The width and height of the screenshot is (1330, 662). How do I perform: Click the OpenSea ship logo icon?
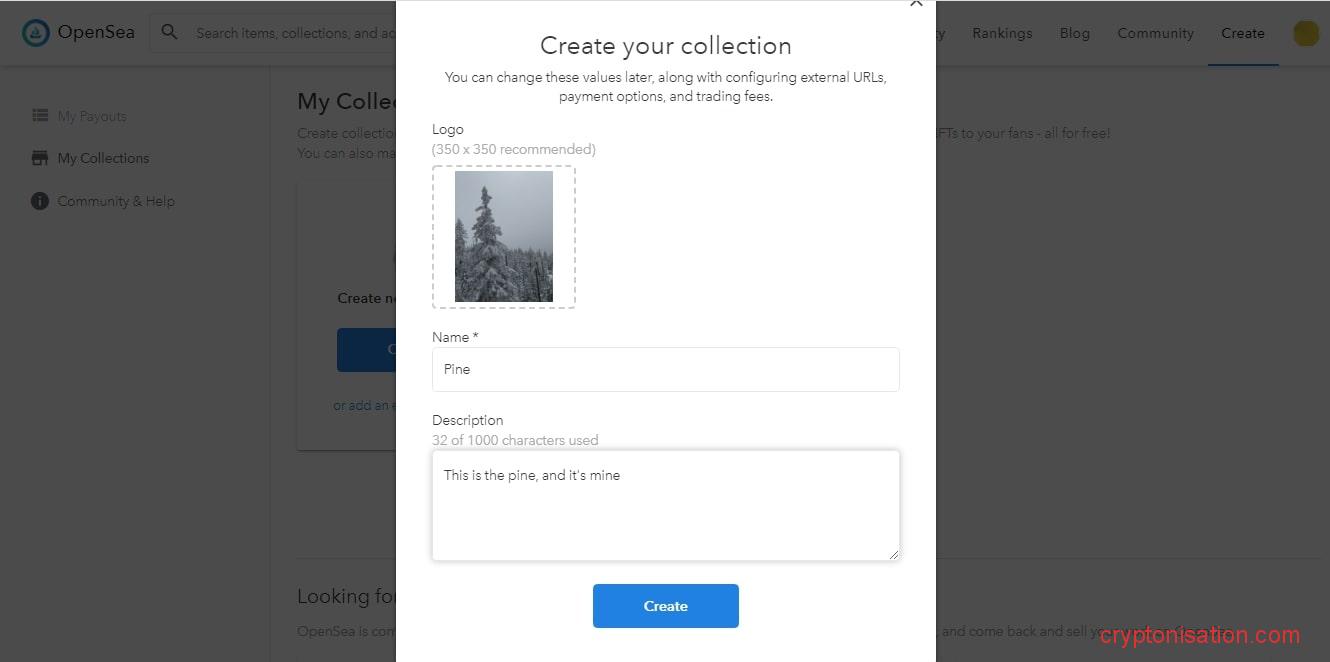tap(36, 33)
